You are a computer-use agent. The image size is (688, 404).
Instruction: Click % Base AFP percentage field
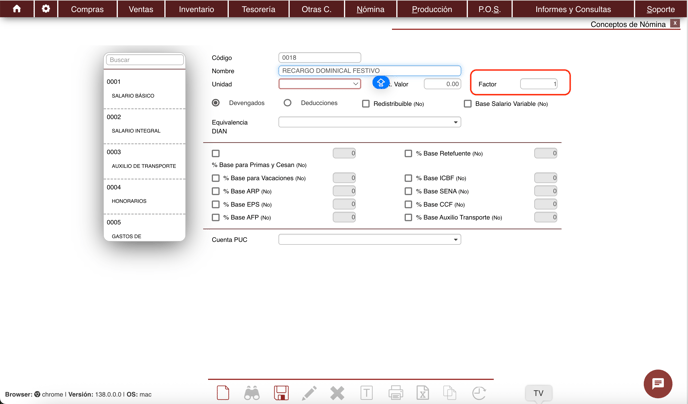[x=344, y=217]
